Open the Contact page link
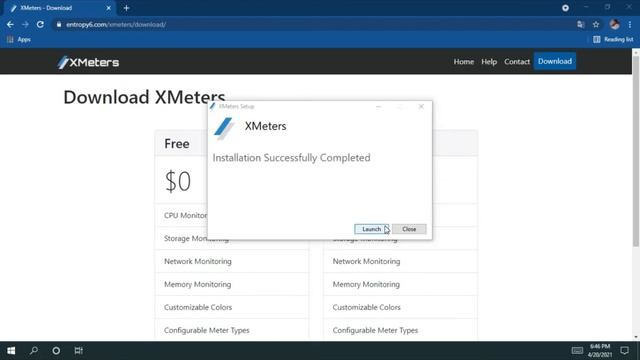 (517, 62)
